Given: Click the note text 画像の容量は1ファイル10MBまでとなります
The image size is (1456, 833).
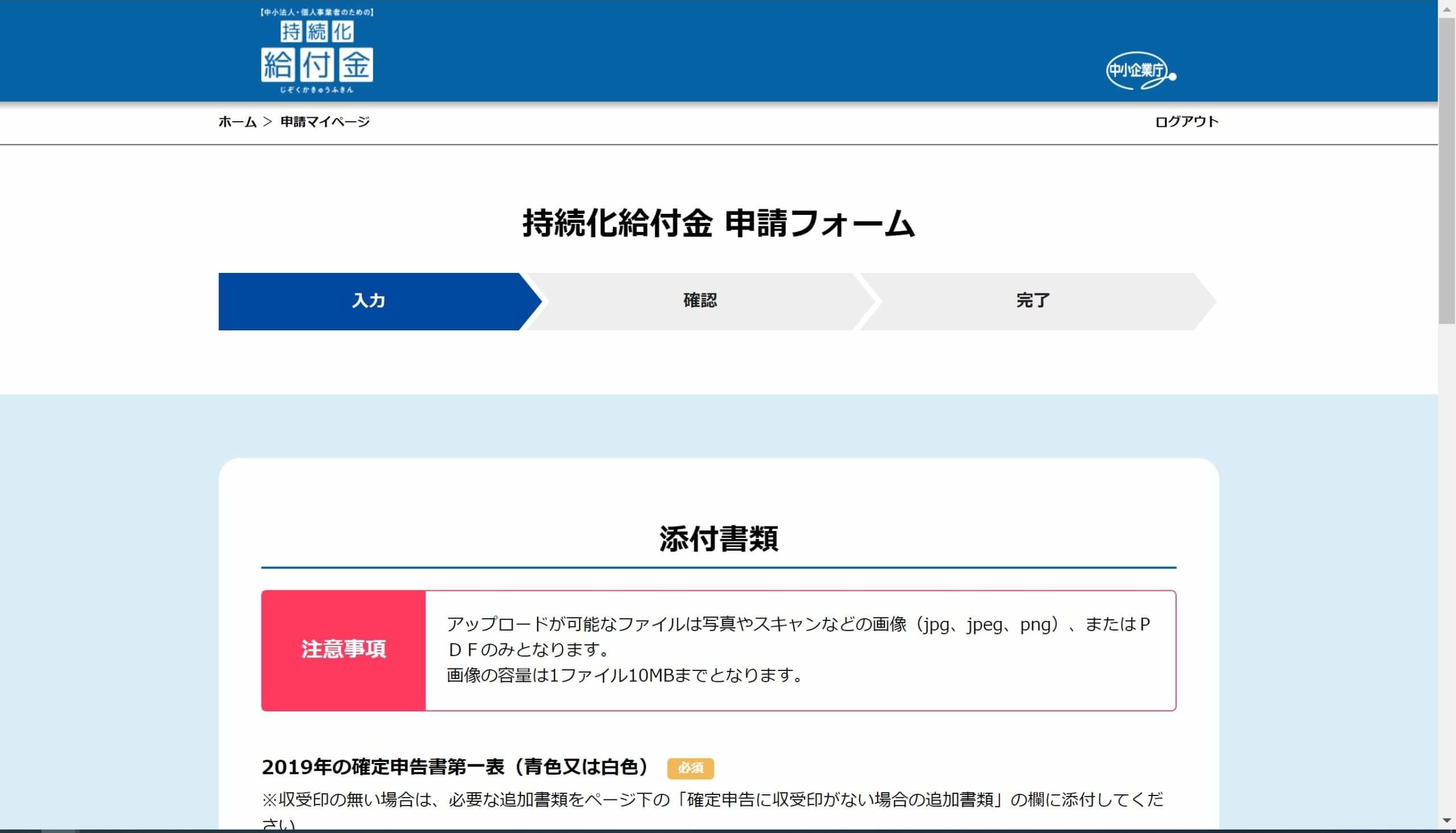Looking at the screenshot, I should coord(624,675).
